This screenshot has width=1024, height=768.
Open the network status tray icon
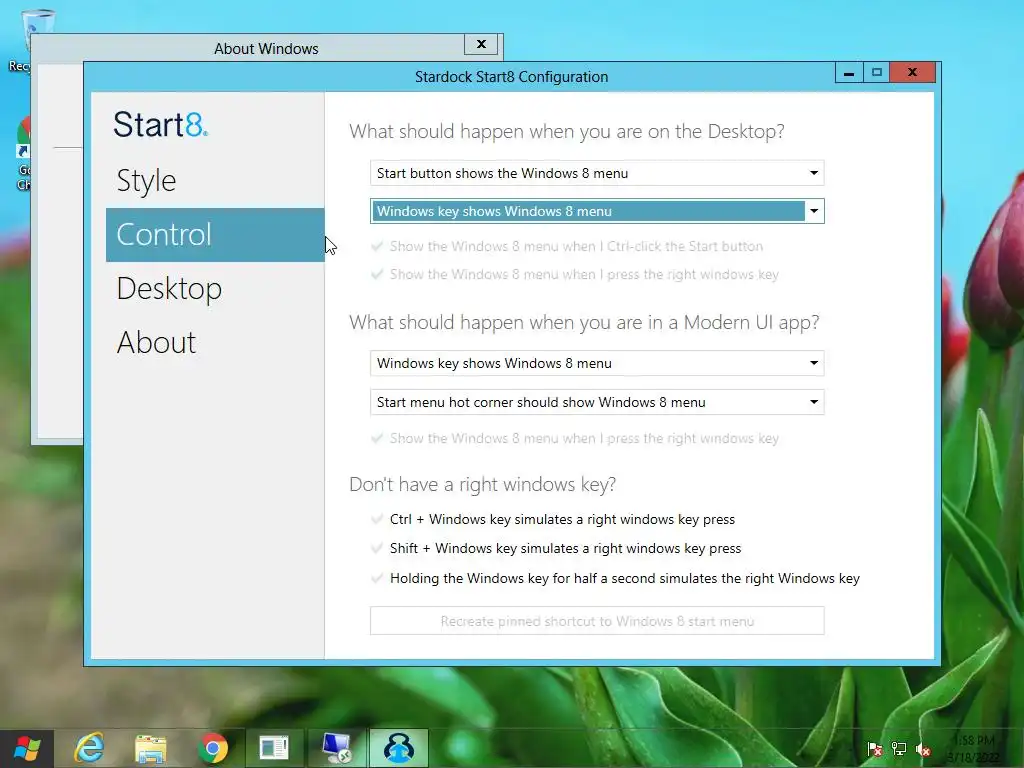coord(899,750)
